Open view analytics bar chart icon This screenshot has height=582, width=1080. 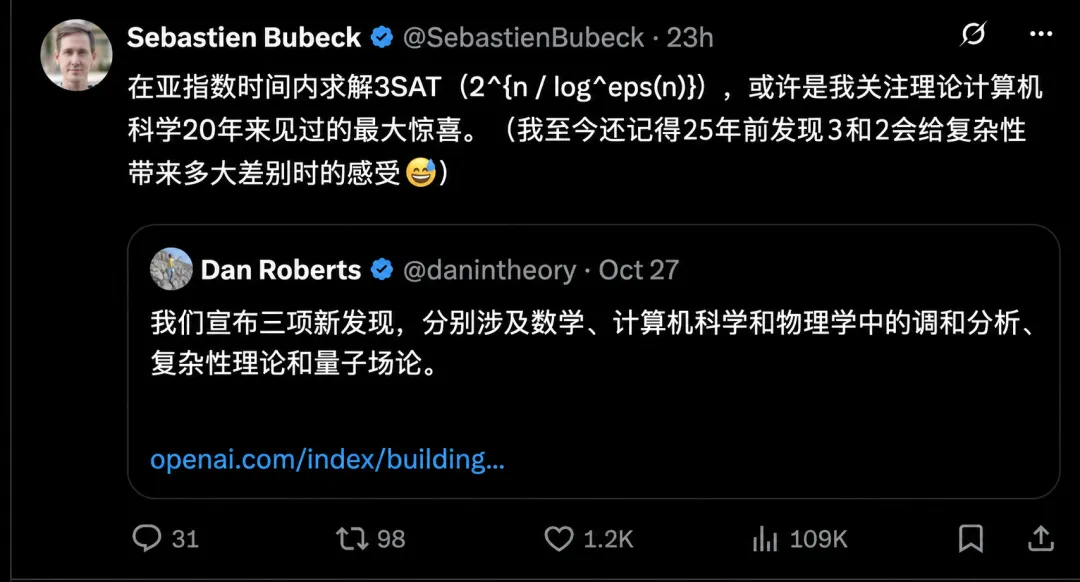coord(765,538)
